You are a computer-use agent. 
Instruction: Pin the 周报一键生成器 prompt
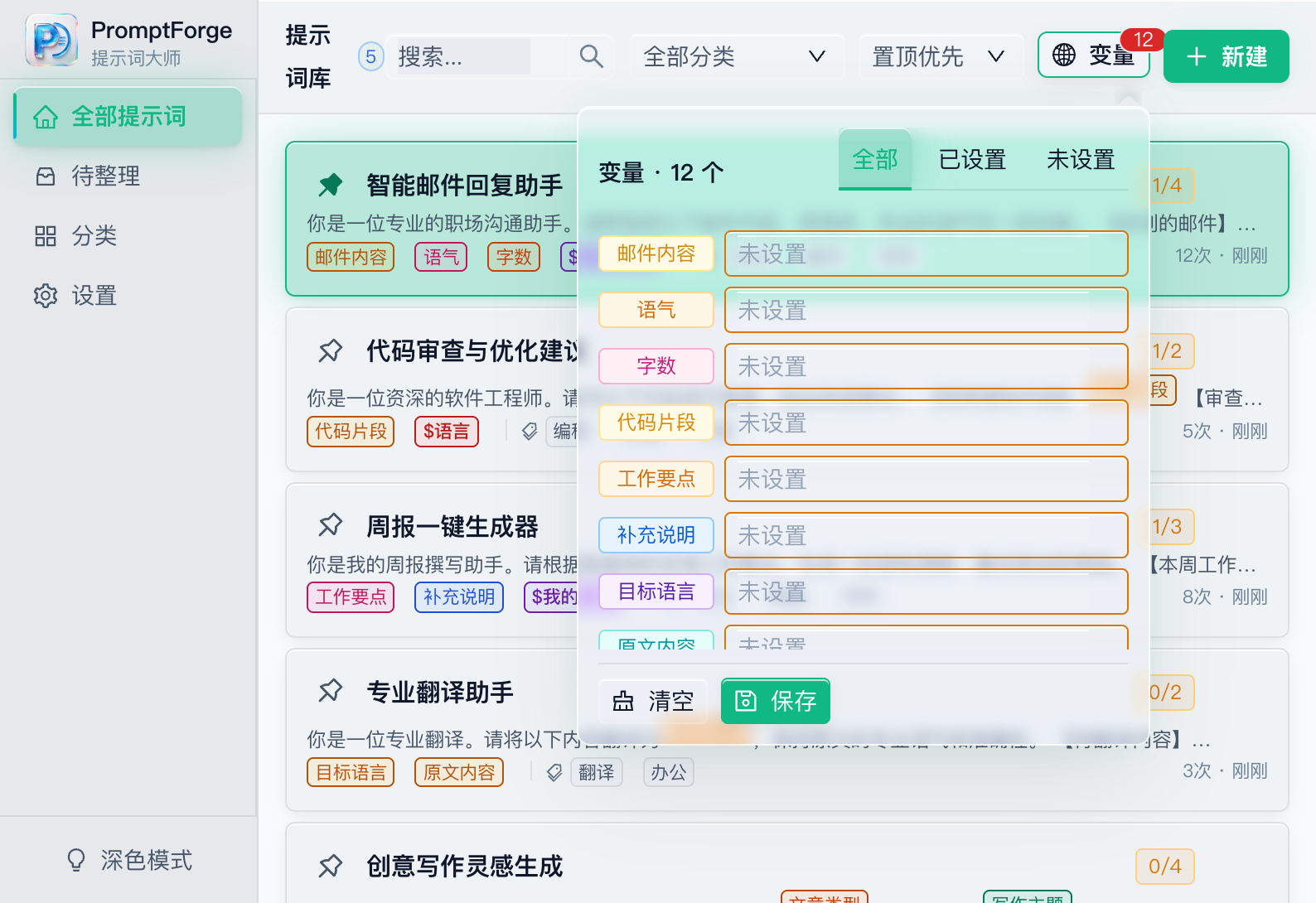tap(331, 524)
